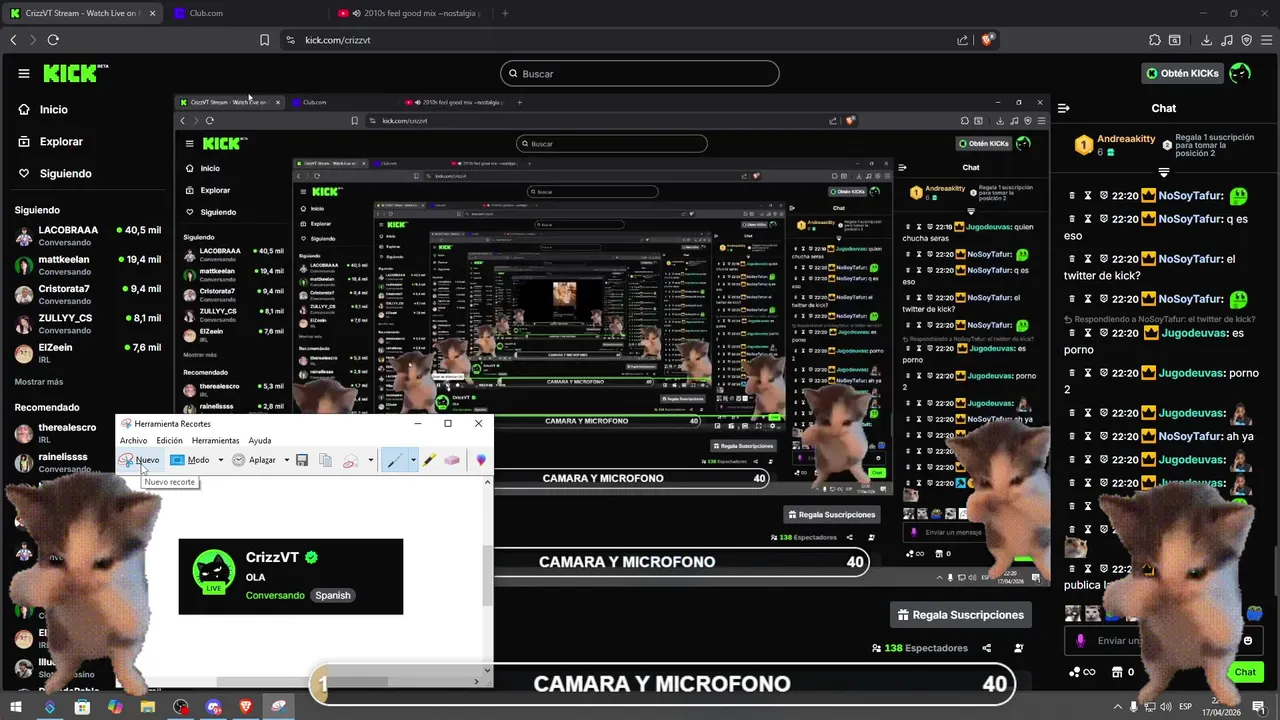Open browser extensions puzzle icon
Viewport: 1280px width, 720px height.
[1155, 40]
